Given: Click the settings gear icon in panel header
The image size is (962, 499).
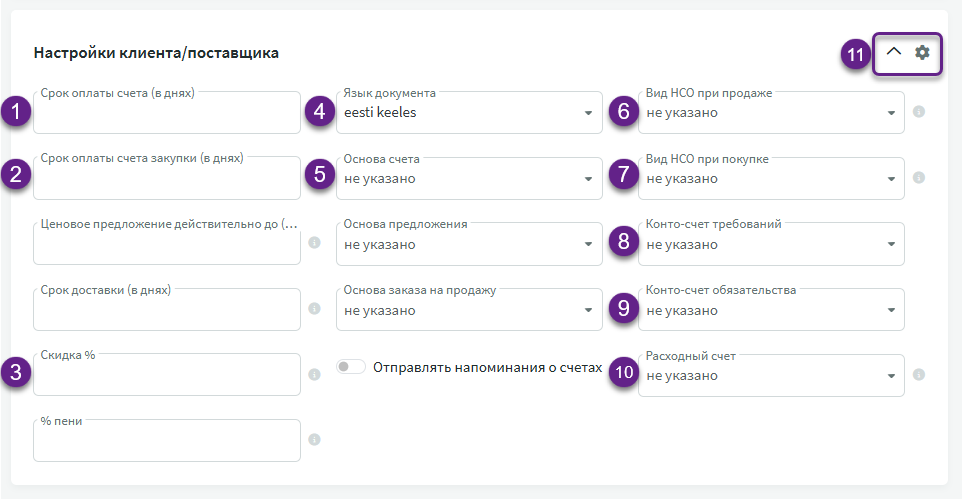Looking at the screenshot, I should [922, 52].
